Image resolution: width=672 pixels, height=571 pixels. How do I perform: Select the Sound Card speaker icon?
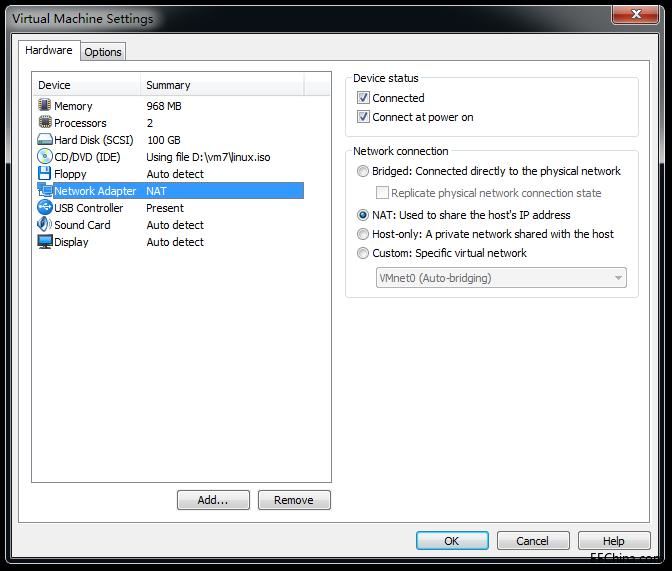pyautogui.click(x=45, y=225)
